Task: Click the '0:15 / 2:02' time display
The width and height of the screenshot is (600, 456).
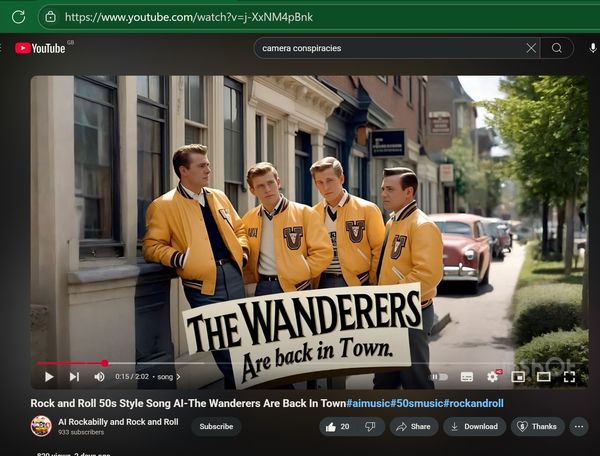Action: point(132,377)
